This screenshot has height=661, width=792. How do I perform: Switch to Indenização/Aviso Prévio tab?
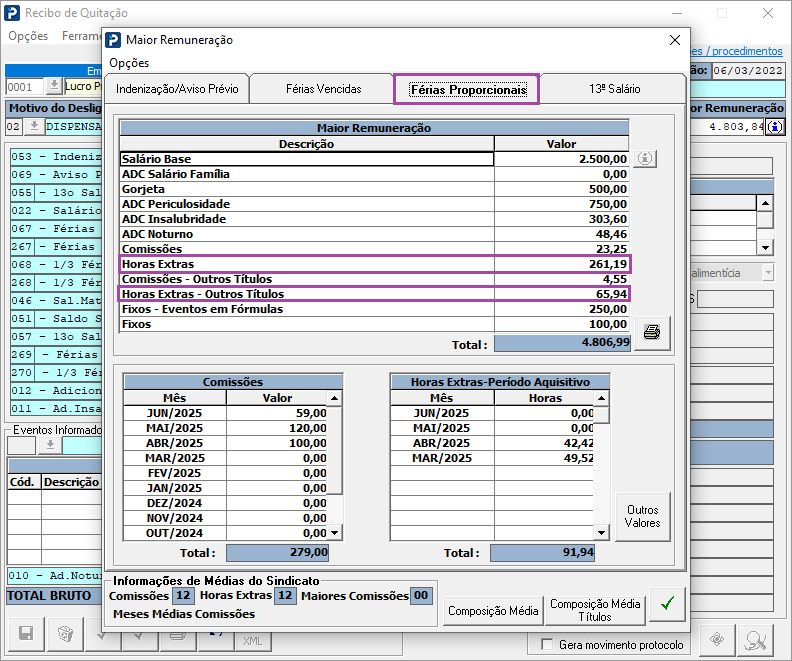pos(177,89)
